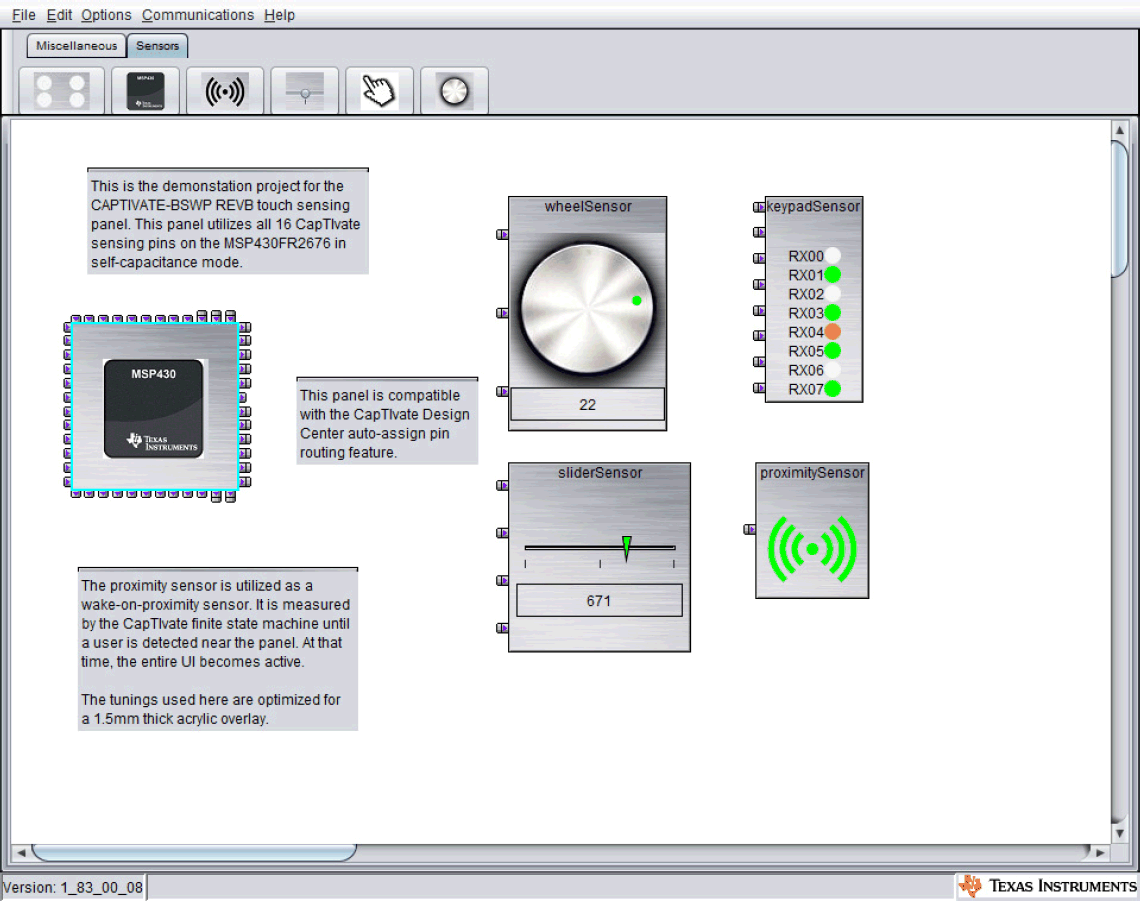The height and width of the screenshot is (901, 1140).
Task: Switch to the Sensors tab
Action: click(158, 46)
